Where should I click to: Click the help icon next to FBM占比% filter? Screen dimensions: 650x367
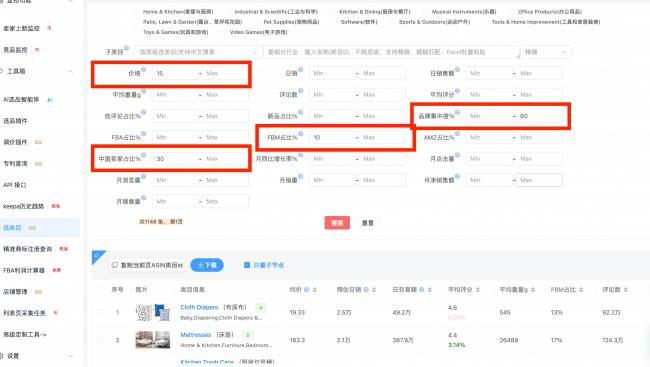(x=301, y=134)
